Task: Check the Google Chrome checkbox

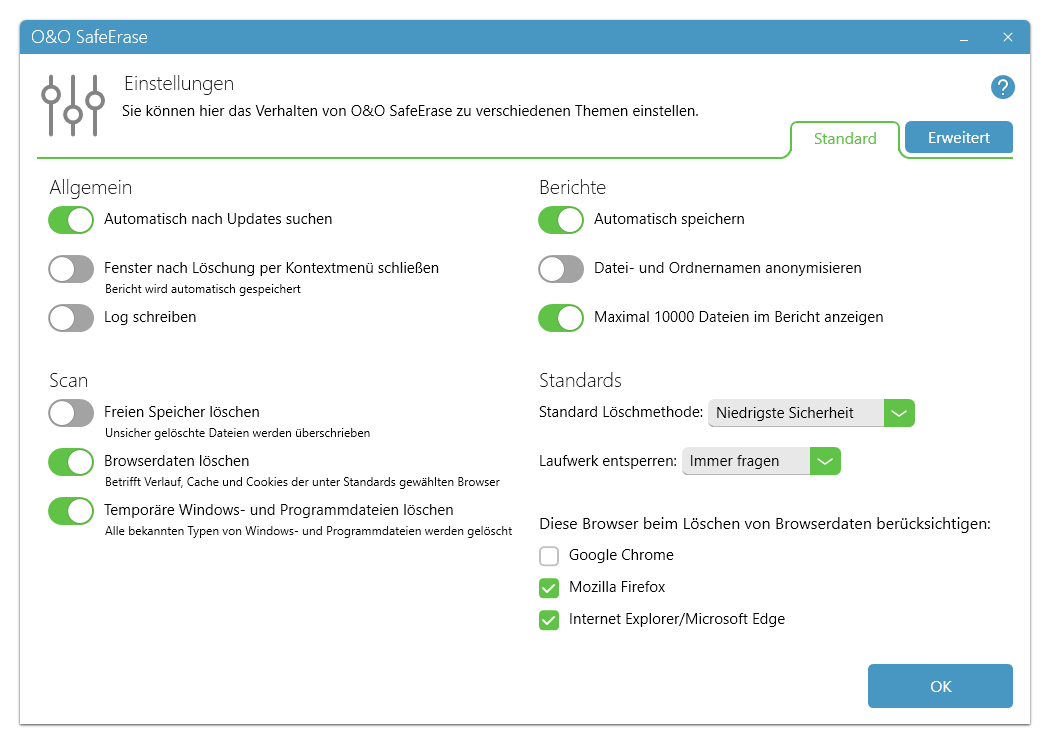Action: pyautogui.click(x=549, y=556)
